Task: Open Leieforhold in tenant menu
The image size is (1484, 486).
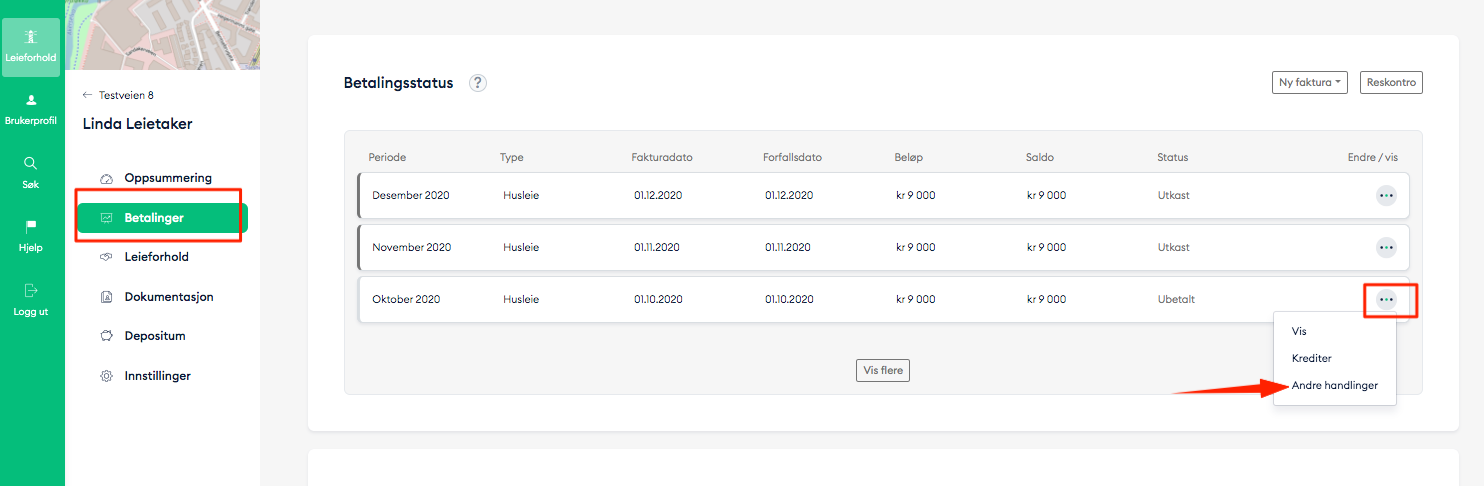Action: 156,257
